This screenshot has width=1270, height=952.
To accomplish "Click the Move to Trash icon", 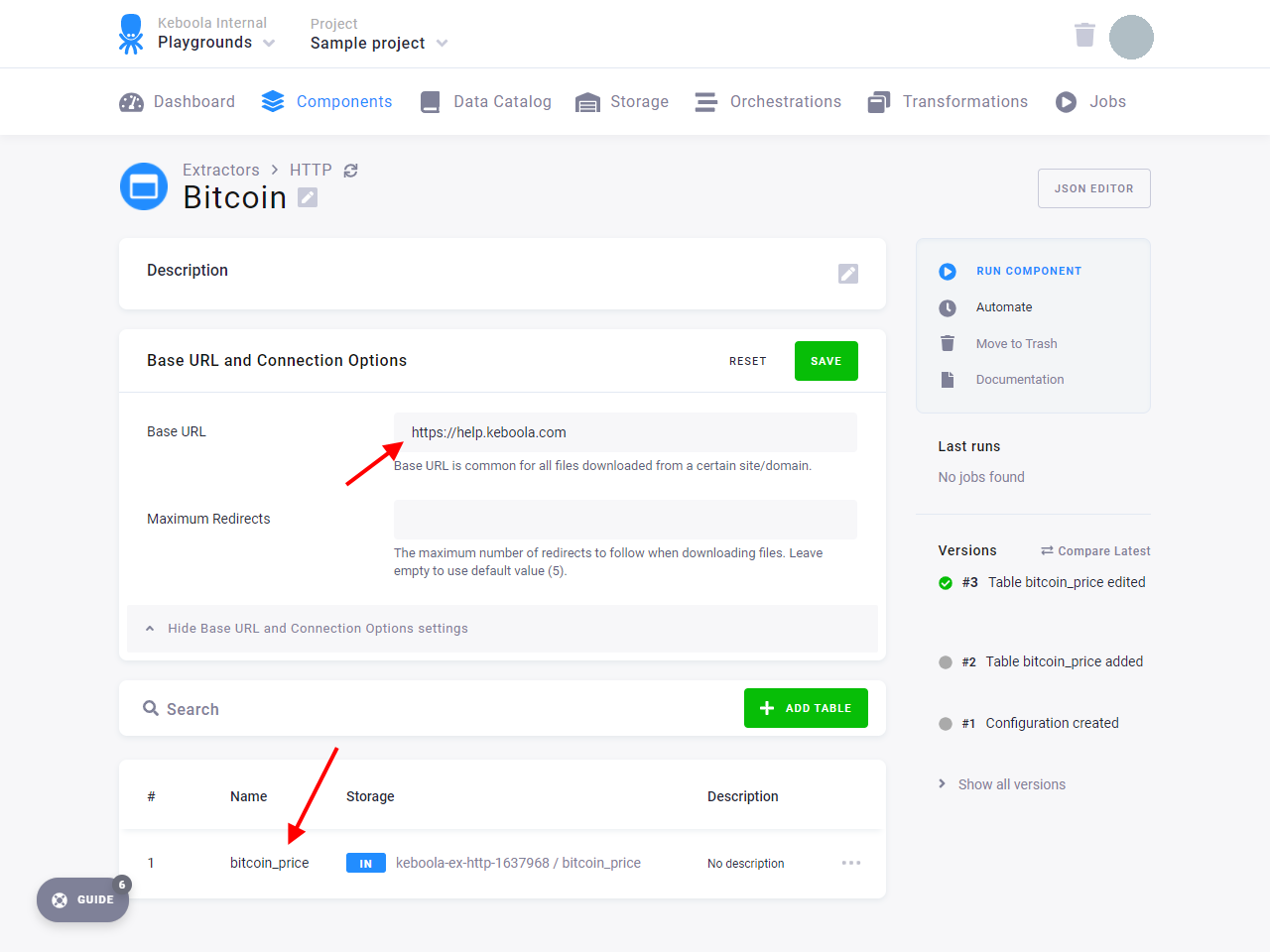I will pyautogui.click(x=948, y=343).
